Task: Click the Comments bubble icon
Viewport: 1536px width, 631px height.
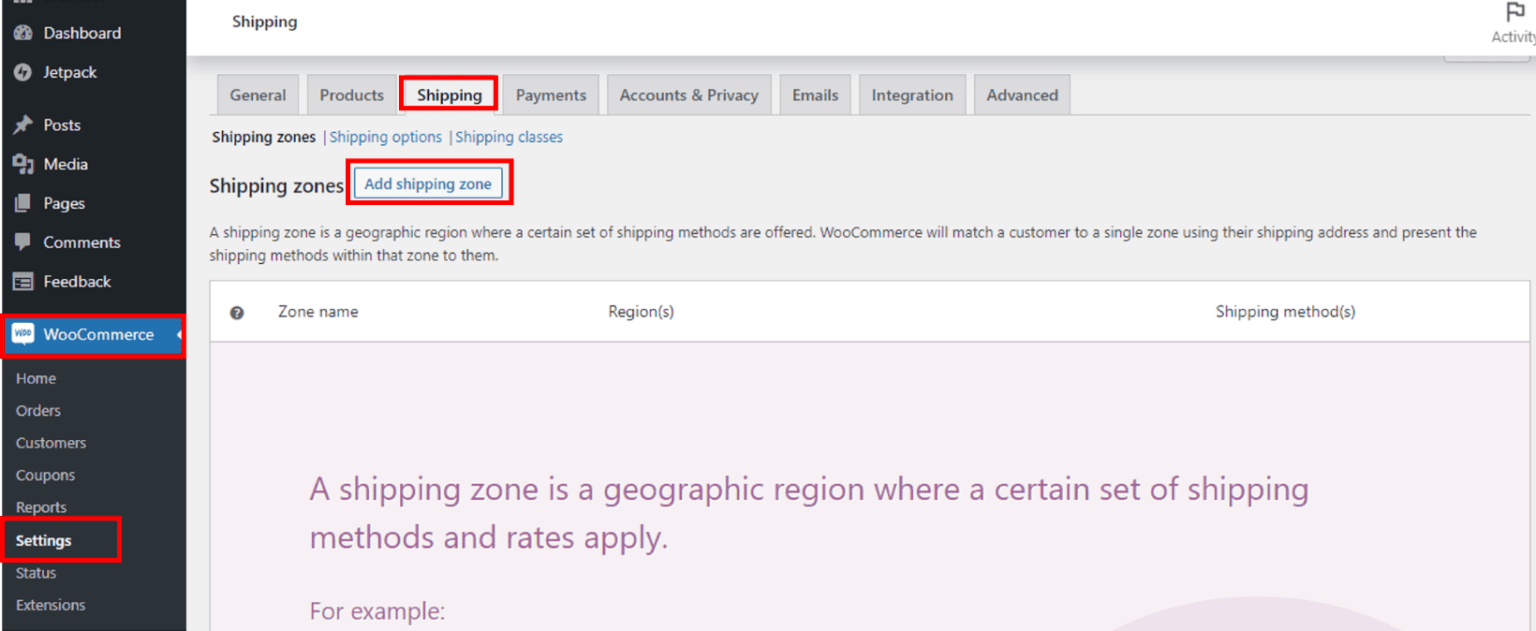Action: [x=22, y=242]
